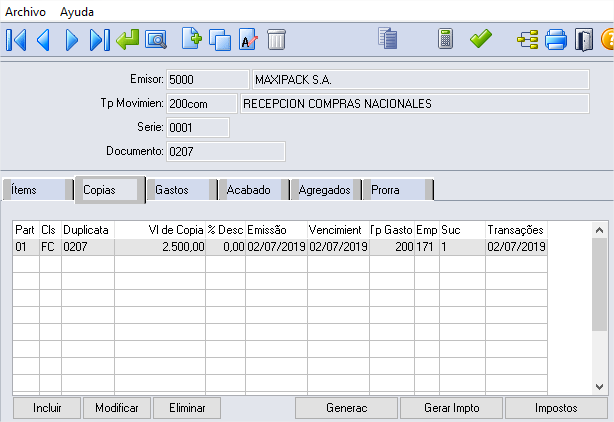
Task: Open the Gastos tab
Action: (182, 190)
